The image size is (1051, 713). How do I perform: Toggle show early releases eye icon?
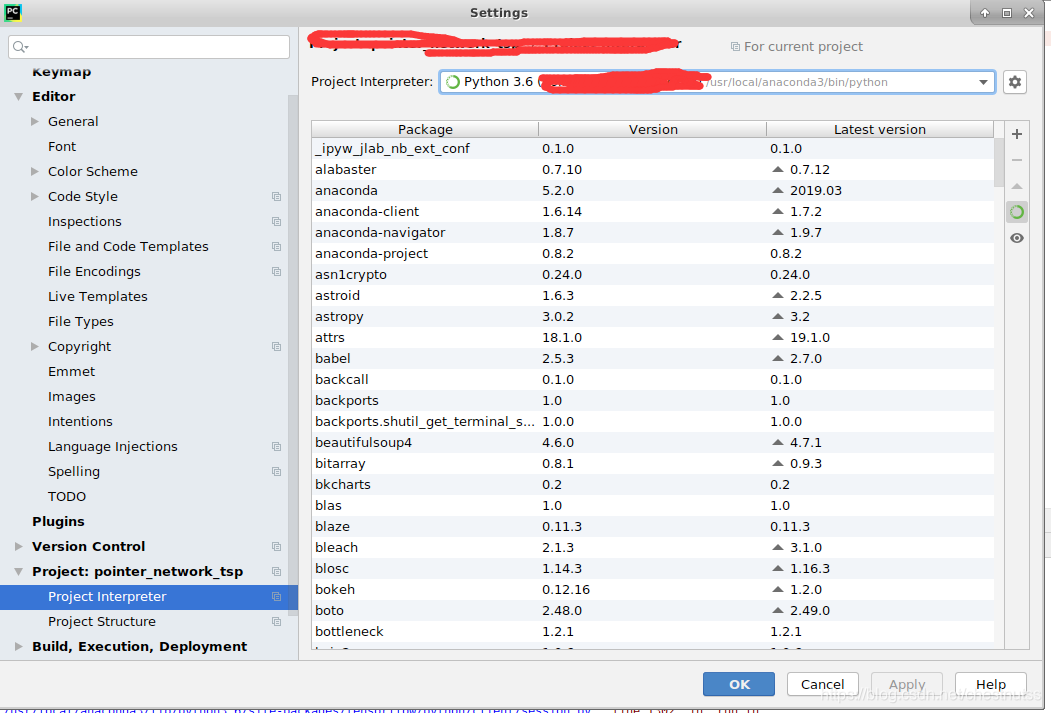point(1017,238)
